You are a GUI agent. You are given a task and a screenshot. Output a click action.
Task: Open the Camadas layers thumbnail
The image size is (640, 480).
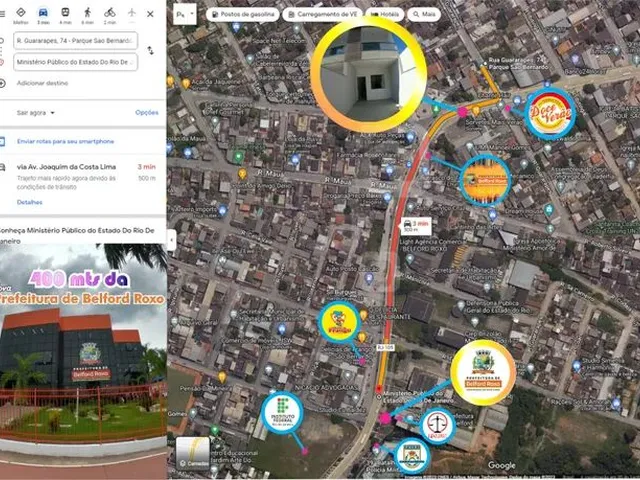point(193,453)
